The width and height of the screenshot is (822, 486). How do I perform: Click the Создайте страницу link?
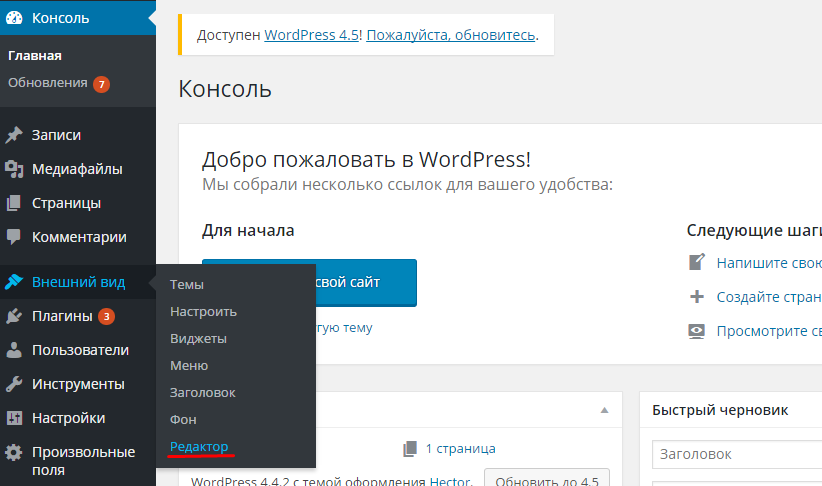(769, 297)
